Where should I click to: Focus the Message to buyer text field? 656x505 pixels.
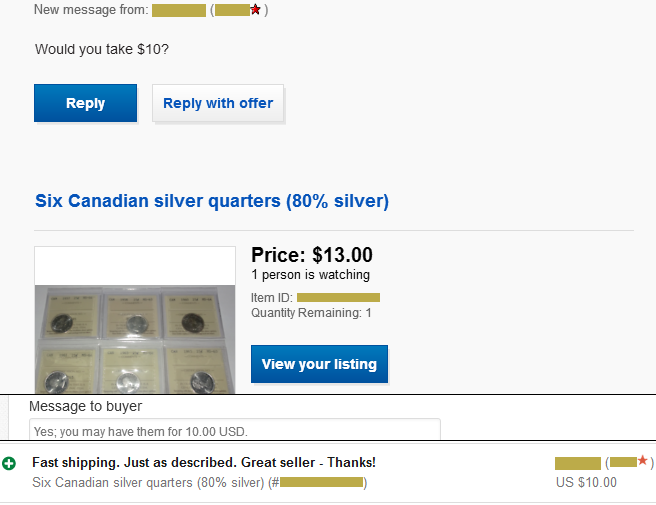point(234,431)
